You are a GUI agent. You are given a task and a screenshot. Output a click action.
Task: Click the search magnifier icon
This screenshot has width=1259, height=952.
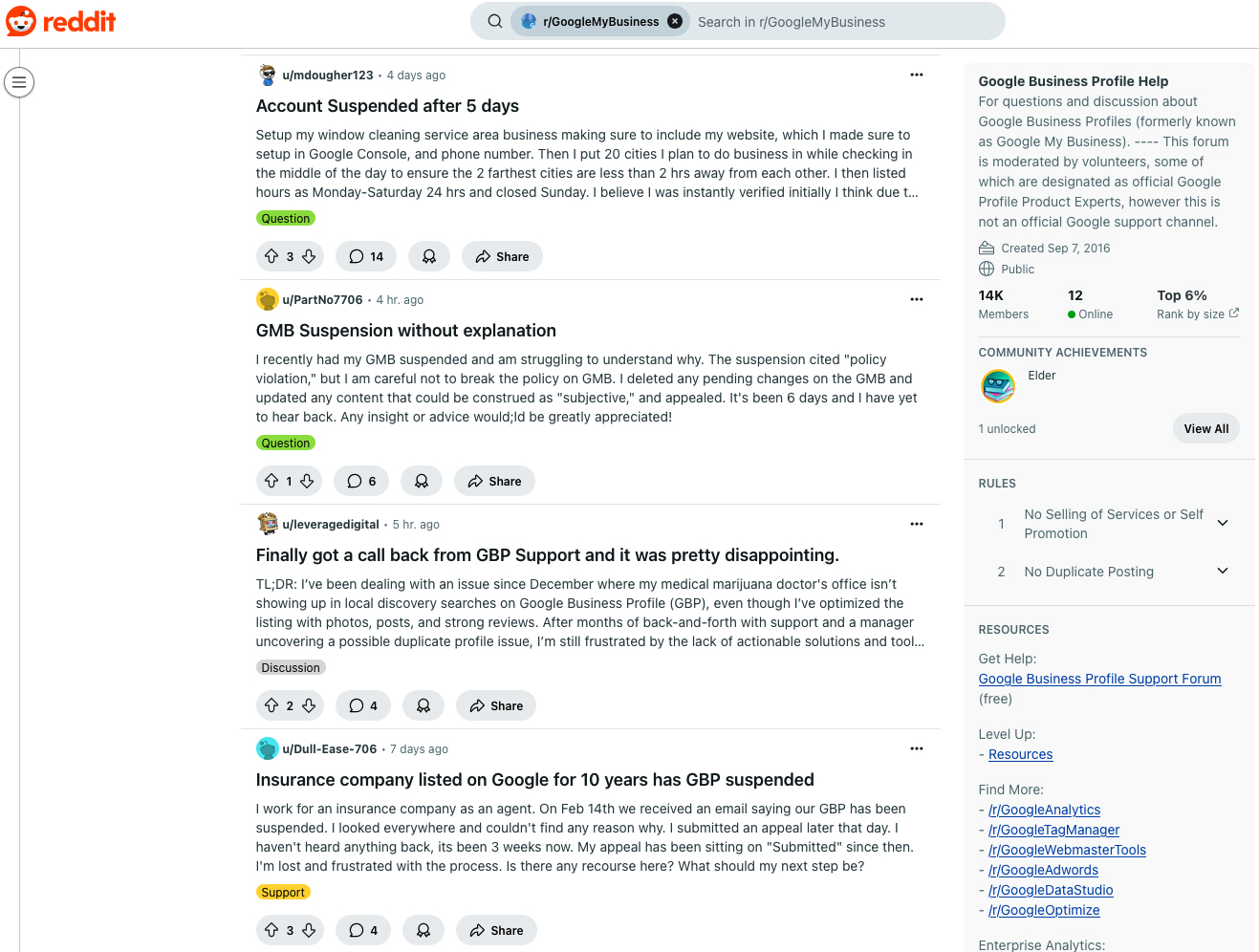click(x=494, y=21)
